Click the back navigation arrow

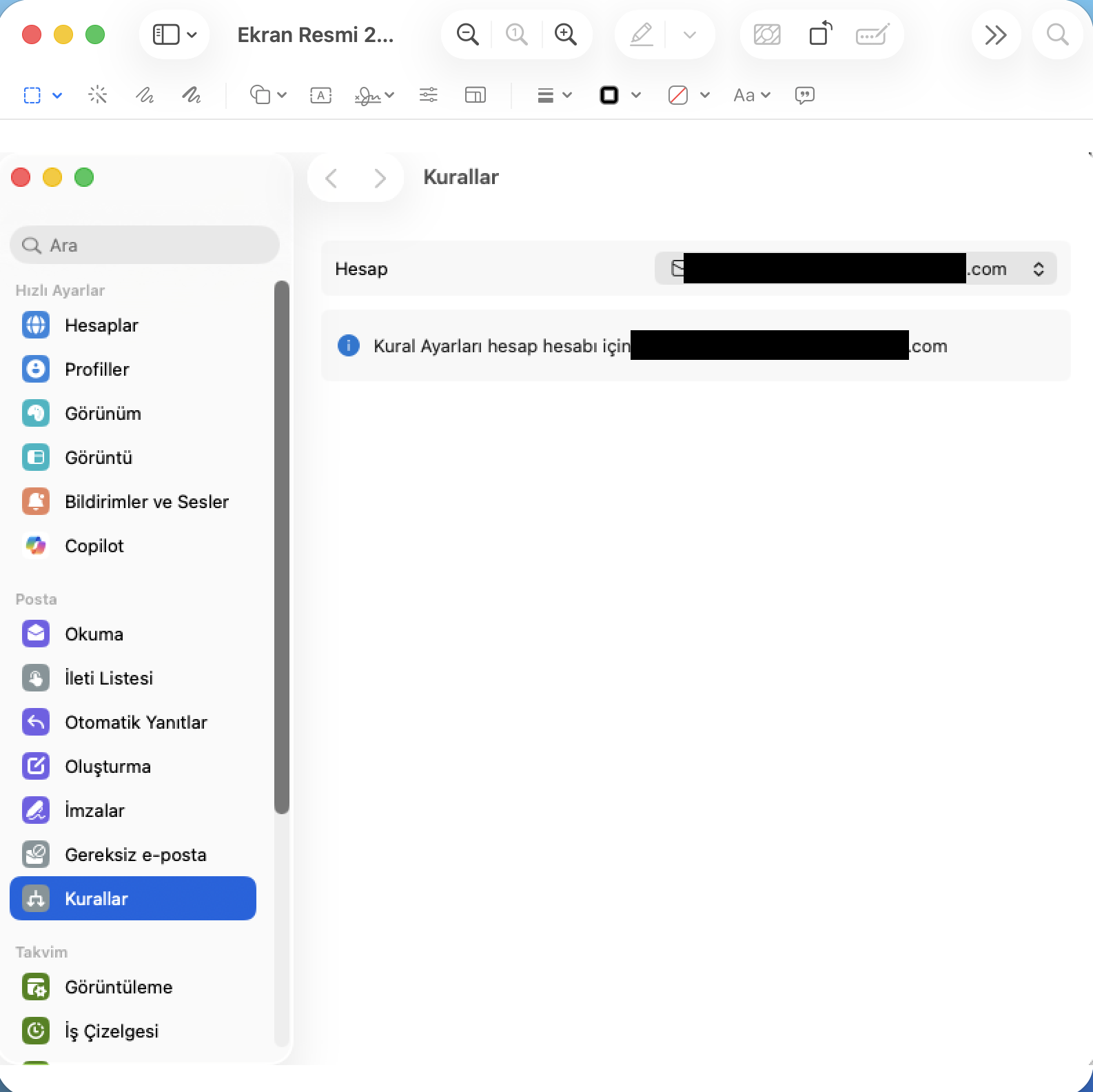click(x=331, y=179)
